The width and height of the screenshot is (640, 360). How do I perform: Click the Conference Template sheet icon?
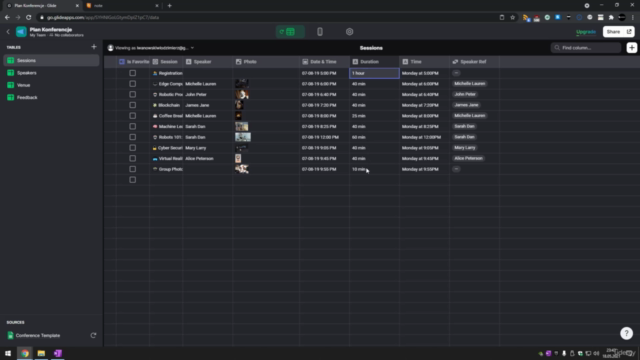coord(11,336)
